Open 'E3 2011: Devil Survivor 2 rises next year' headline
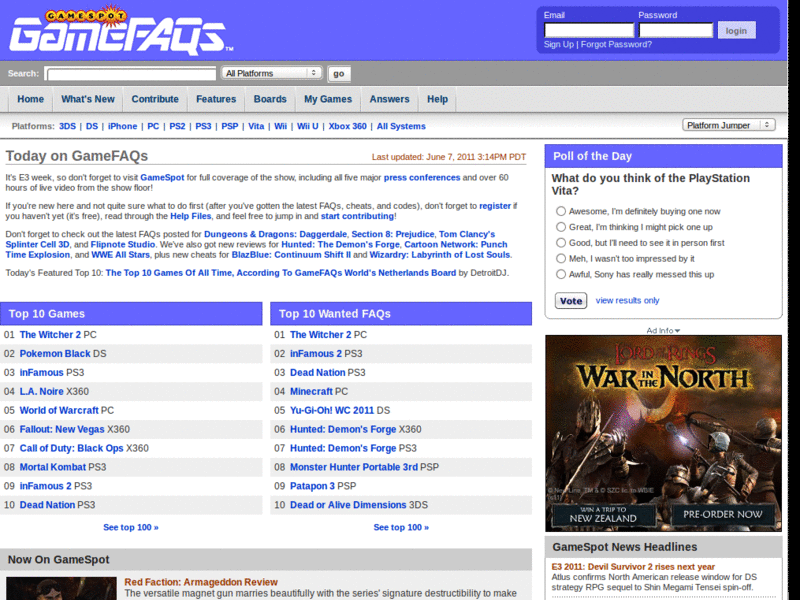The height and width of the screenshot is (600, 800). [x=633, y=567]
